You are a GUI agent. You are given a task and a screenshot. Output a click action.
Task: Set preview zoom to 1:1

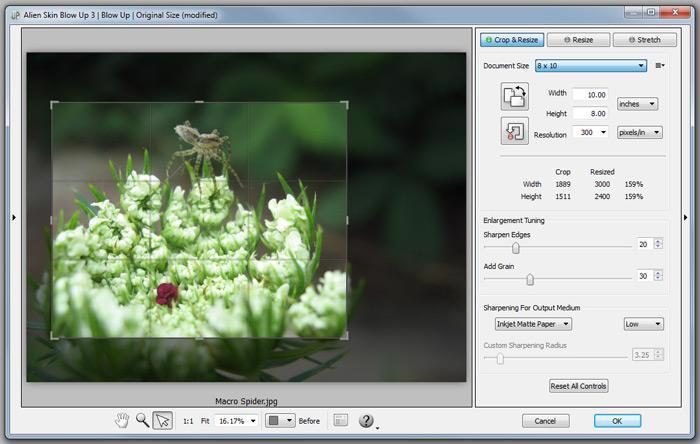tap(187, 421)
